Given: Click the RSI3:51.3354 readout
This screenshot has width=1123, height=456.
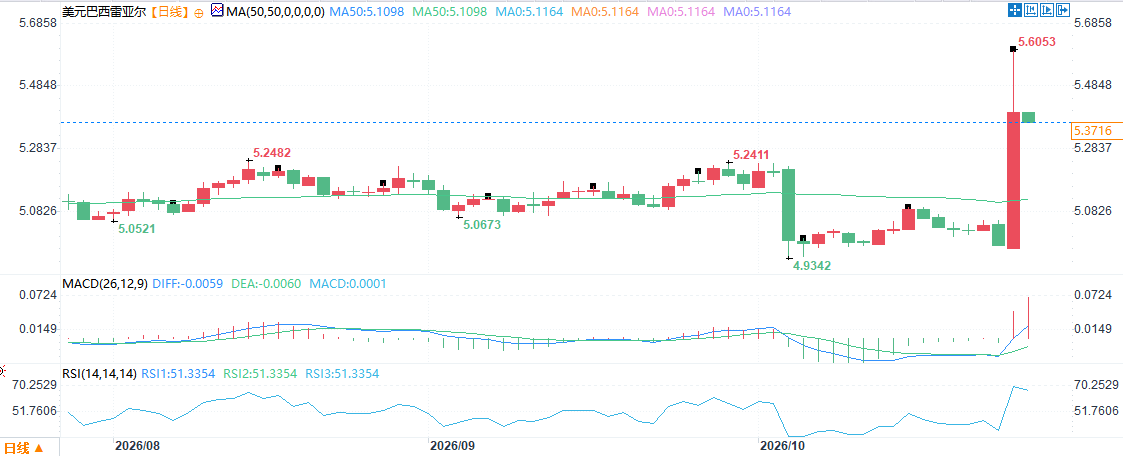Looking at the screenshot, I should [342, 374].
